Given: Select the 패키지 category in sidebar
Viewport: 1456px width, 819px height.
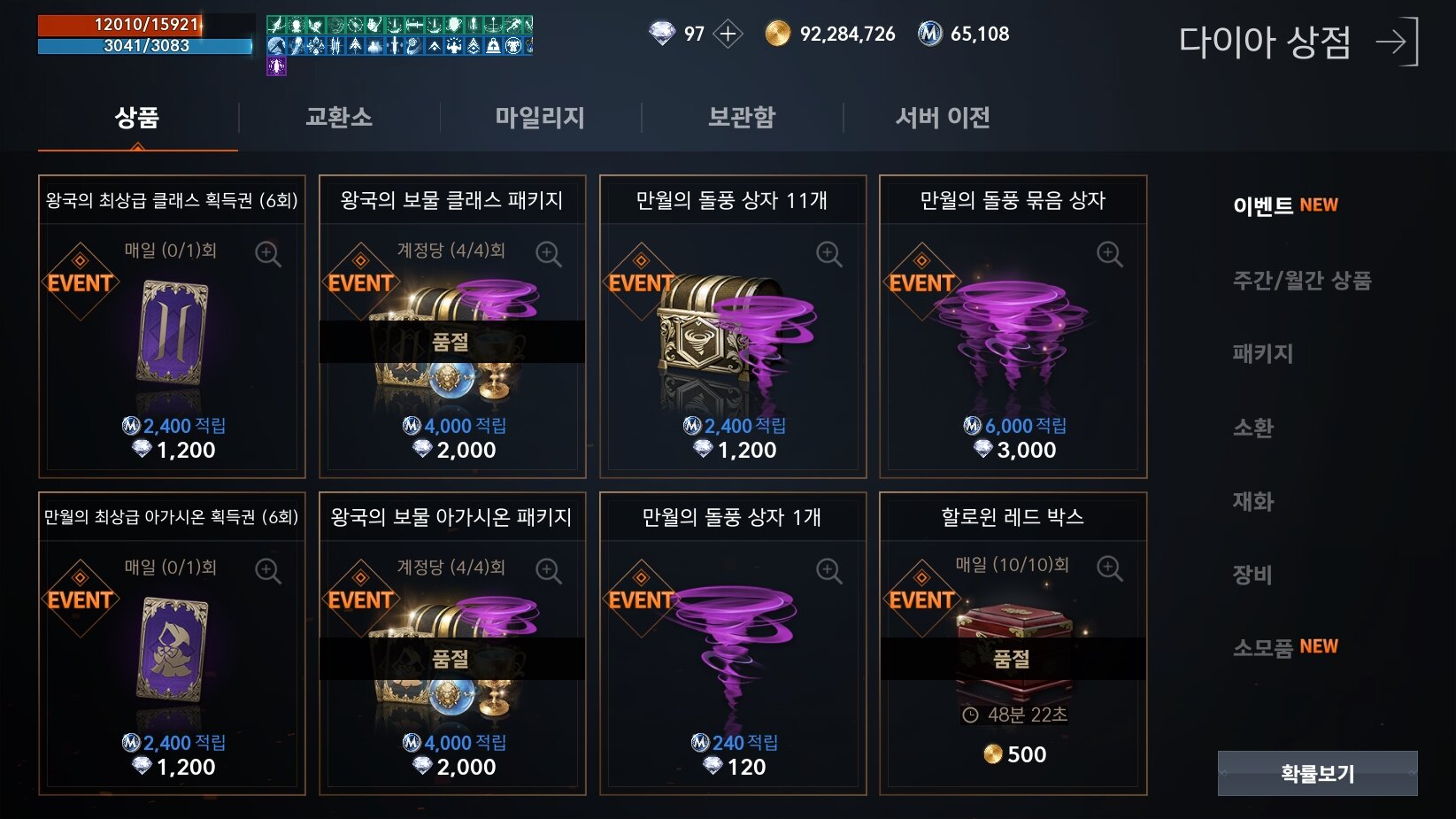Looking at the screenshot, I should (1263, 354).
